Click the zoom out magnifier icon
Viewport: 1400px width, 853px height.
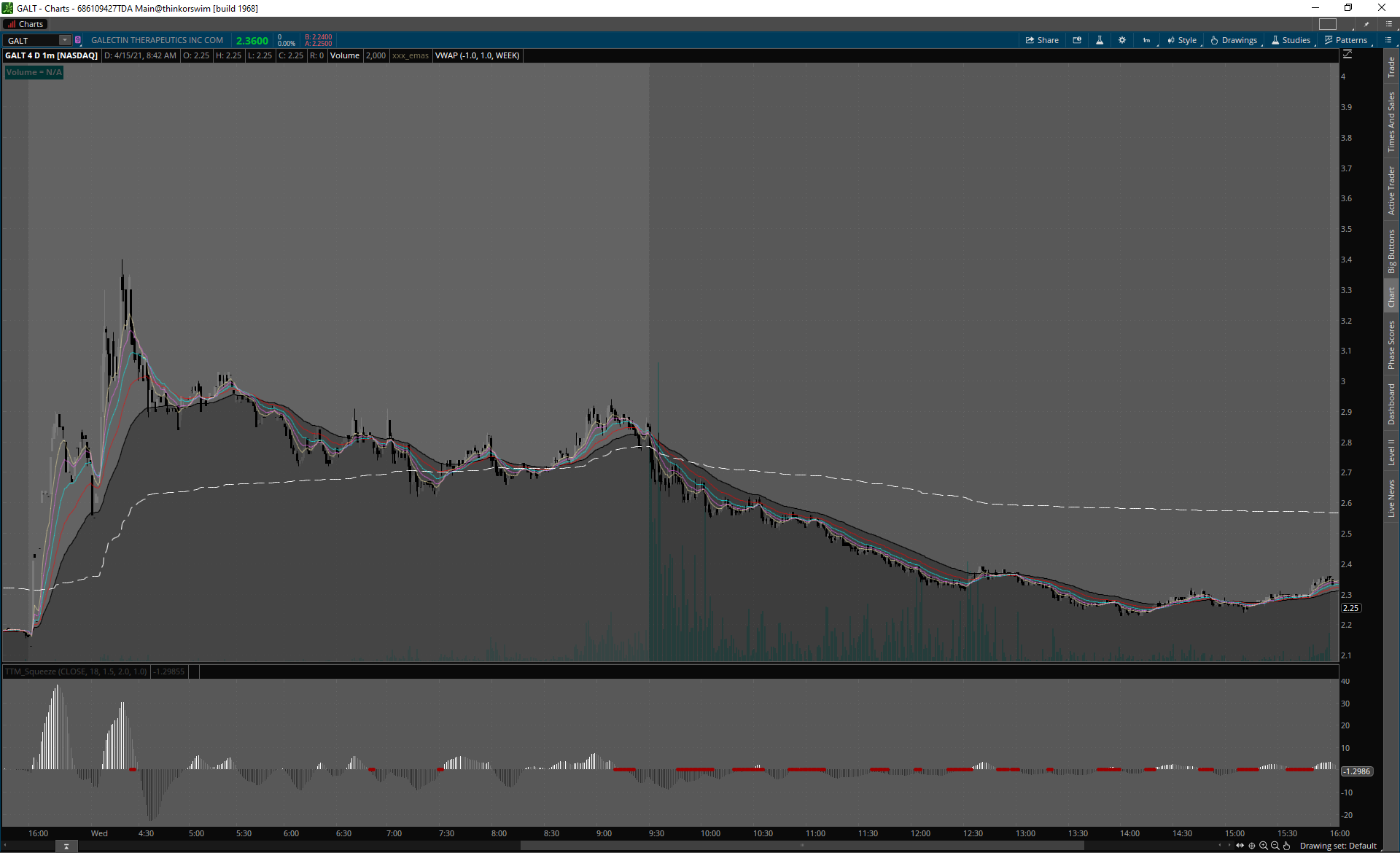[x=1275, y=846]
